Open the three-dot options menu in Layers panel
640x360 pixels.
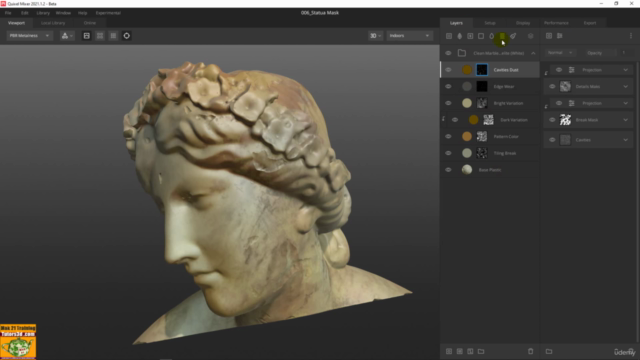point(631,36)
